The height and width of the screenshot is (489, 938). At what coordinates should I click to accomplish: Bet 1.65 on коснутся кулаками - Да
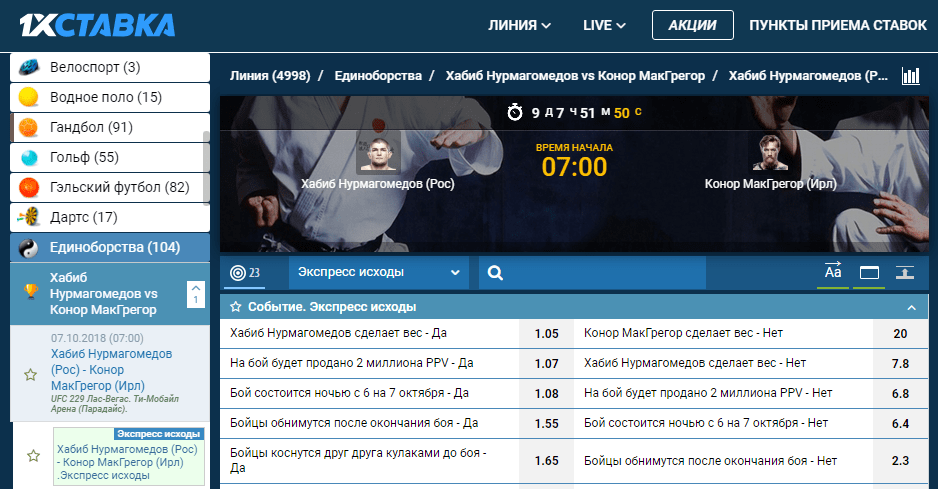[x=546, y=461]
